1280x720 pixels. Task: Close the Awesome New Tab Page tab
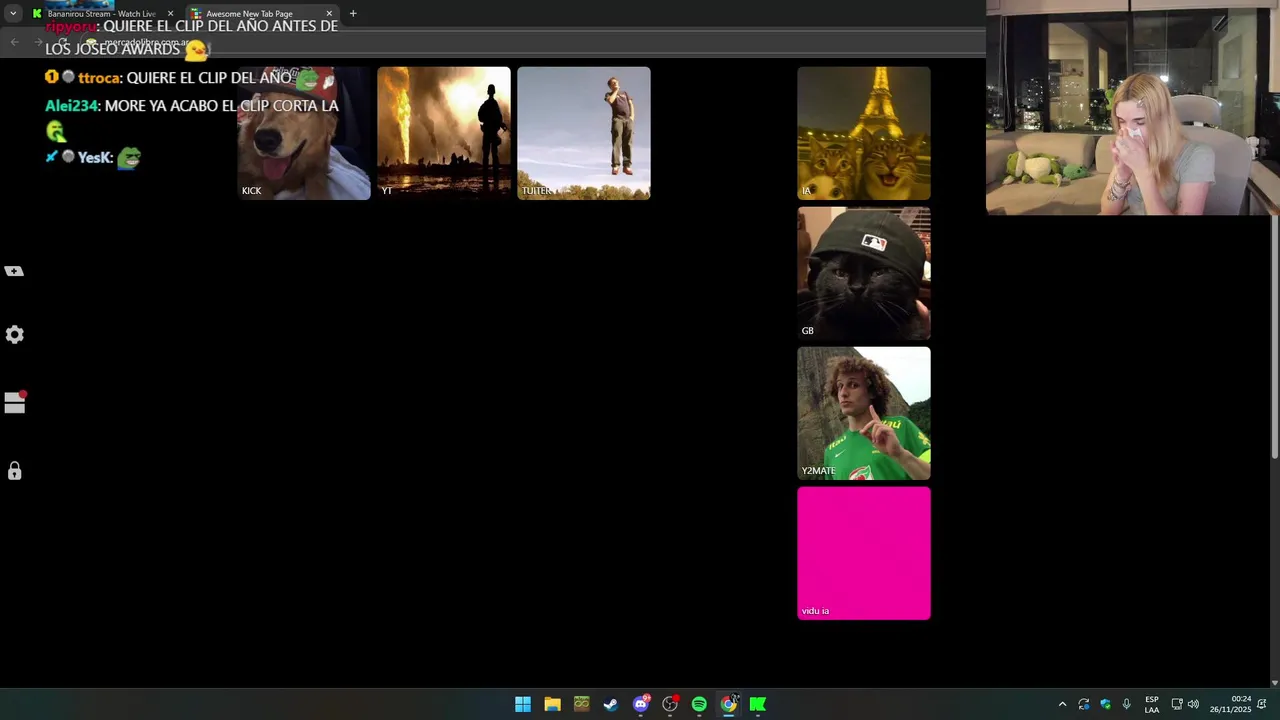pyautogui.click(x=329, y=14)
